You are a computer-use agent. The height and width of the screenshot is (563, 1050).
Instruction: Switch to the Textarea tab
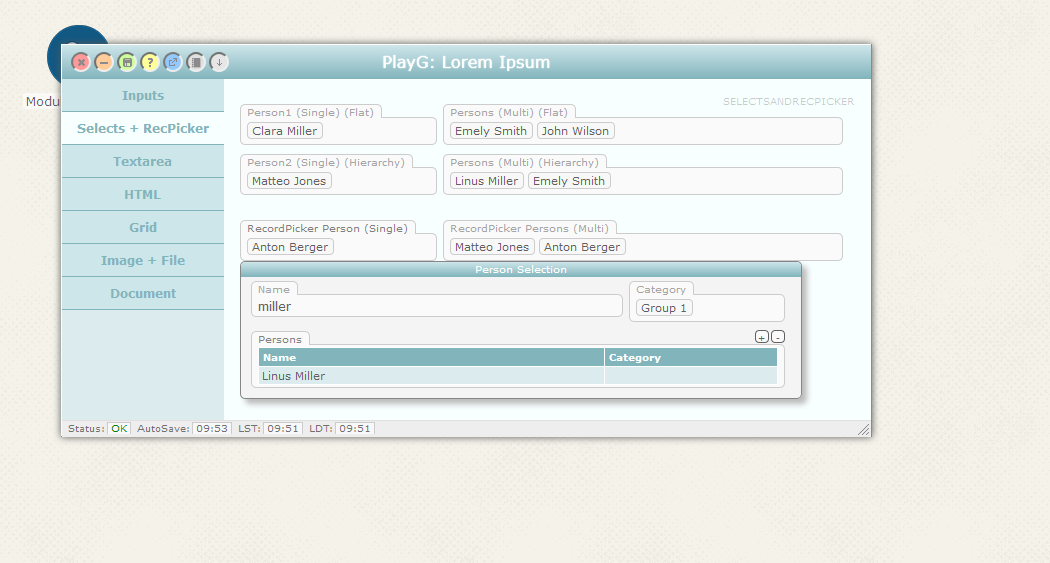(143, 161)
